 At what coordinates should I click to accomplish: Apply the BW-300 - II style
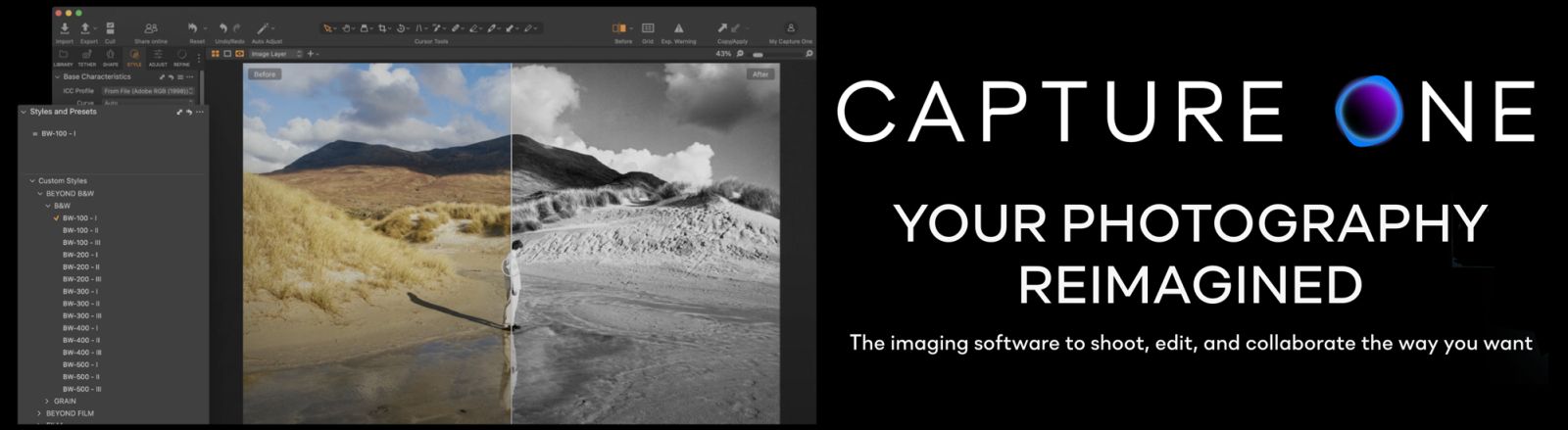point(81,304)
